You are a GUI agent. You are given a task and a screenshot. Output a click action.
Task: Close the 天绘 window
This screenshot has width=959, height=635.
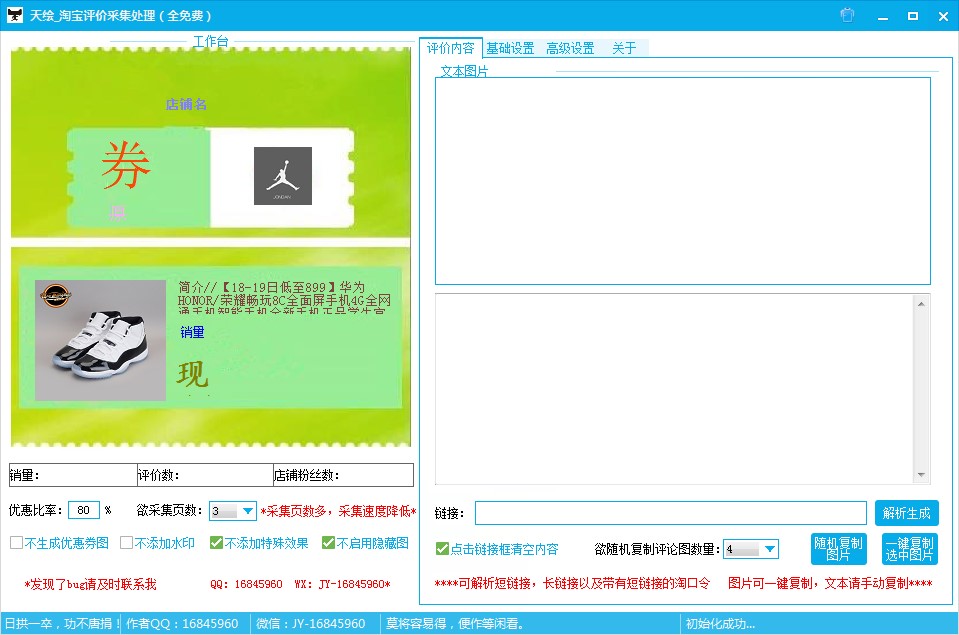(x=943, y=17)
